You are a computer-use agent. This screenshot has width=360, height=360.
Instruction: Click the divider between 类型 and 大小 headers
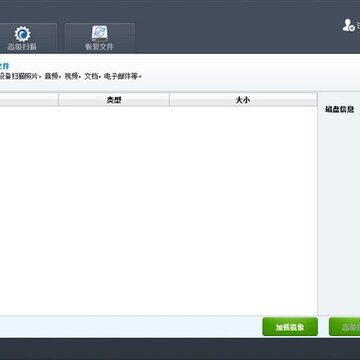click(x=169, y=100)
